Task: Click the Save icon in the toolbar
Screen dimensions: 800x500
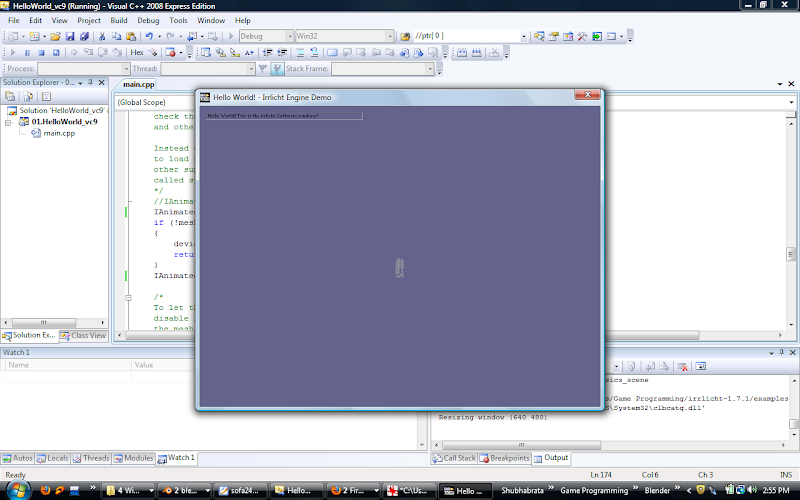Action: (x=70, y=36)
